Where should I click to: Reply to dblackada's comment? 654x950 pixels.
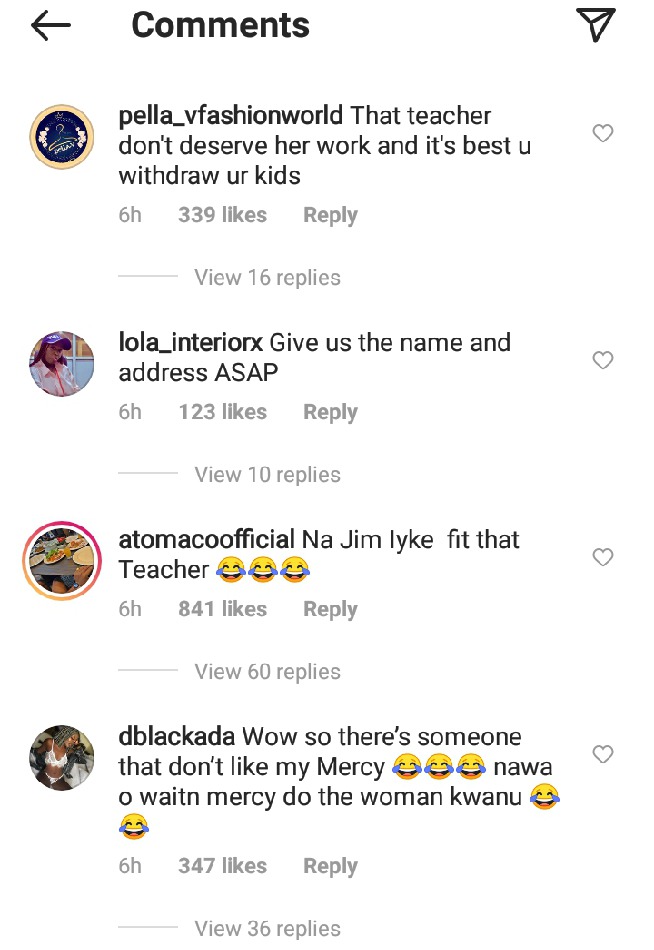pos(330,866)
